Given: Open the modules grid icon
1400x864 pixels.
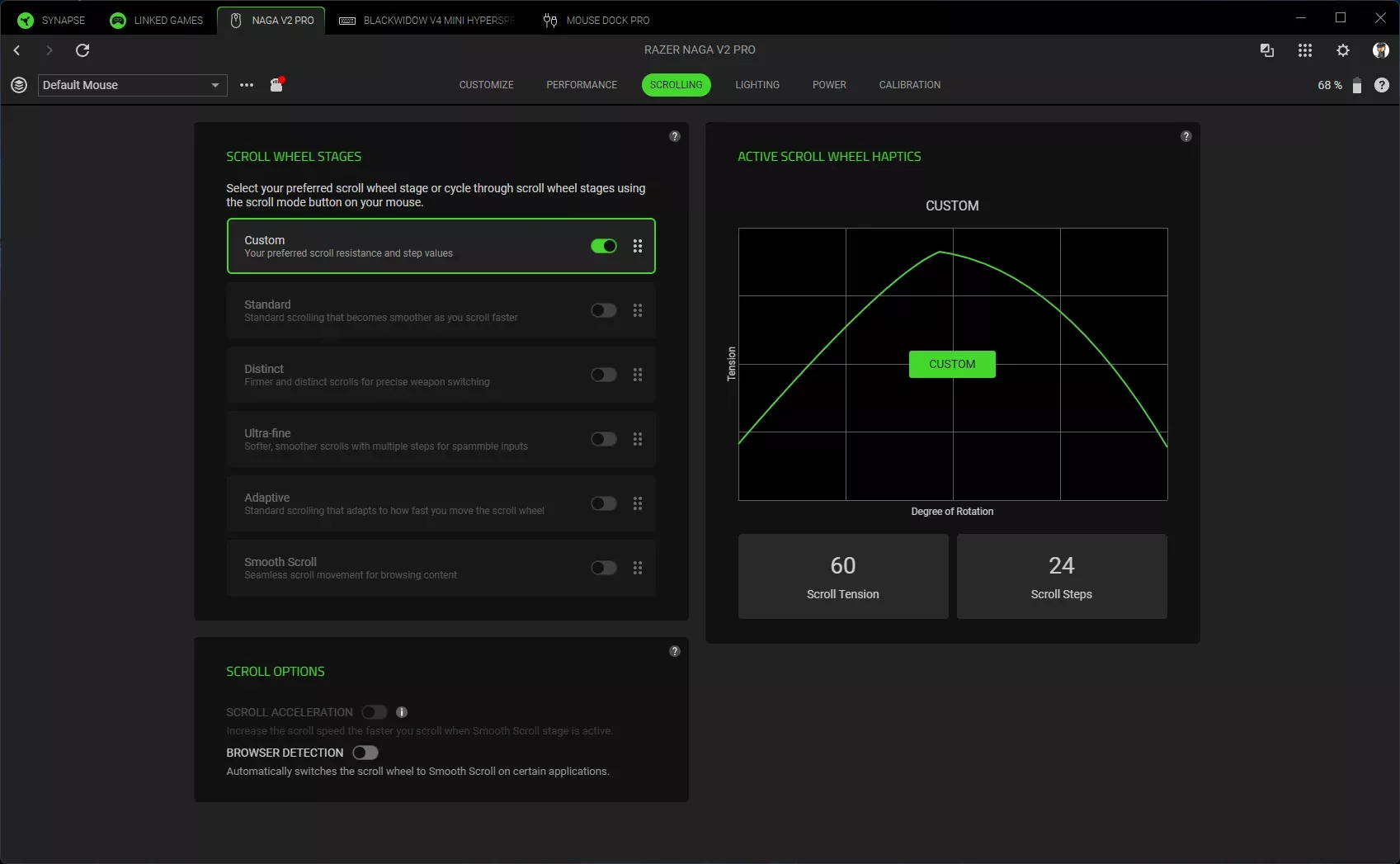Looking at the screenshot, I should (1305, 50).
